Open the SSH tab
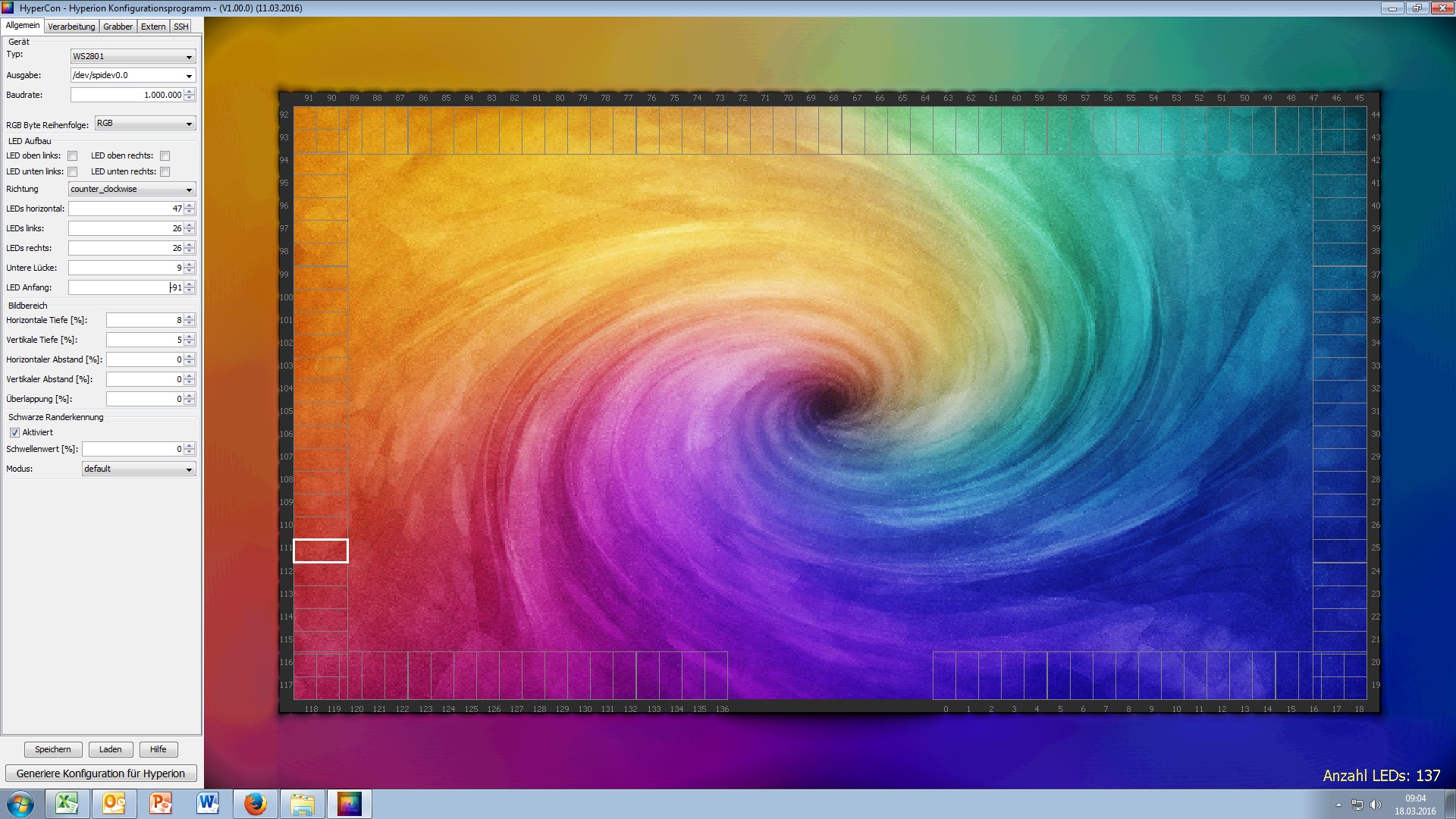1456x819 pixels. [180, 27]
